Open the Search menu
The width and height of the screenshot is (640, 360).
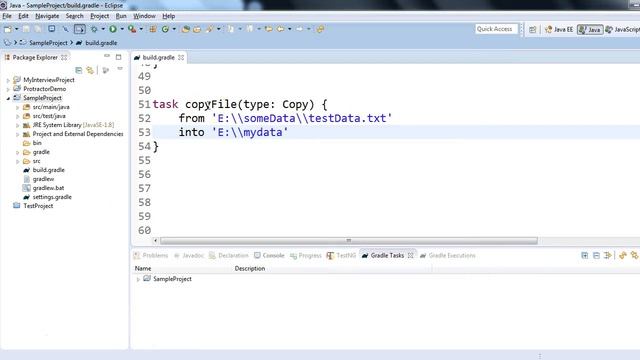(x=74, y=16)
